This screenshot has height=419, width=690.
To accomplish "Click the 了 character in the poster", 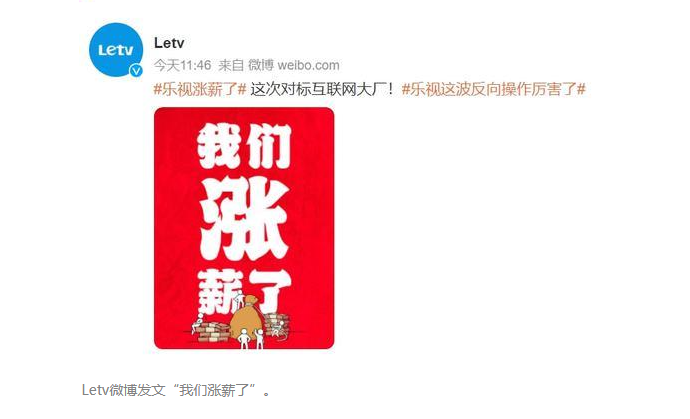I will click(269, 290).
